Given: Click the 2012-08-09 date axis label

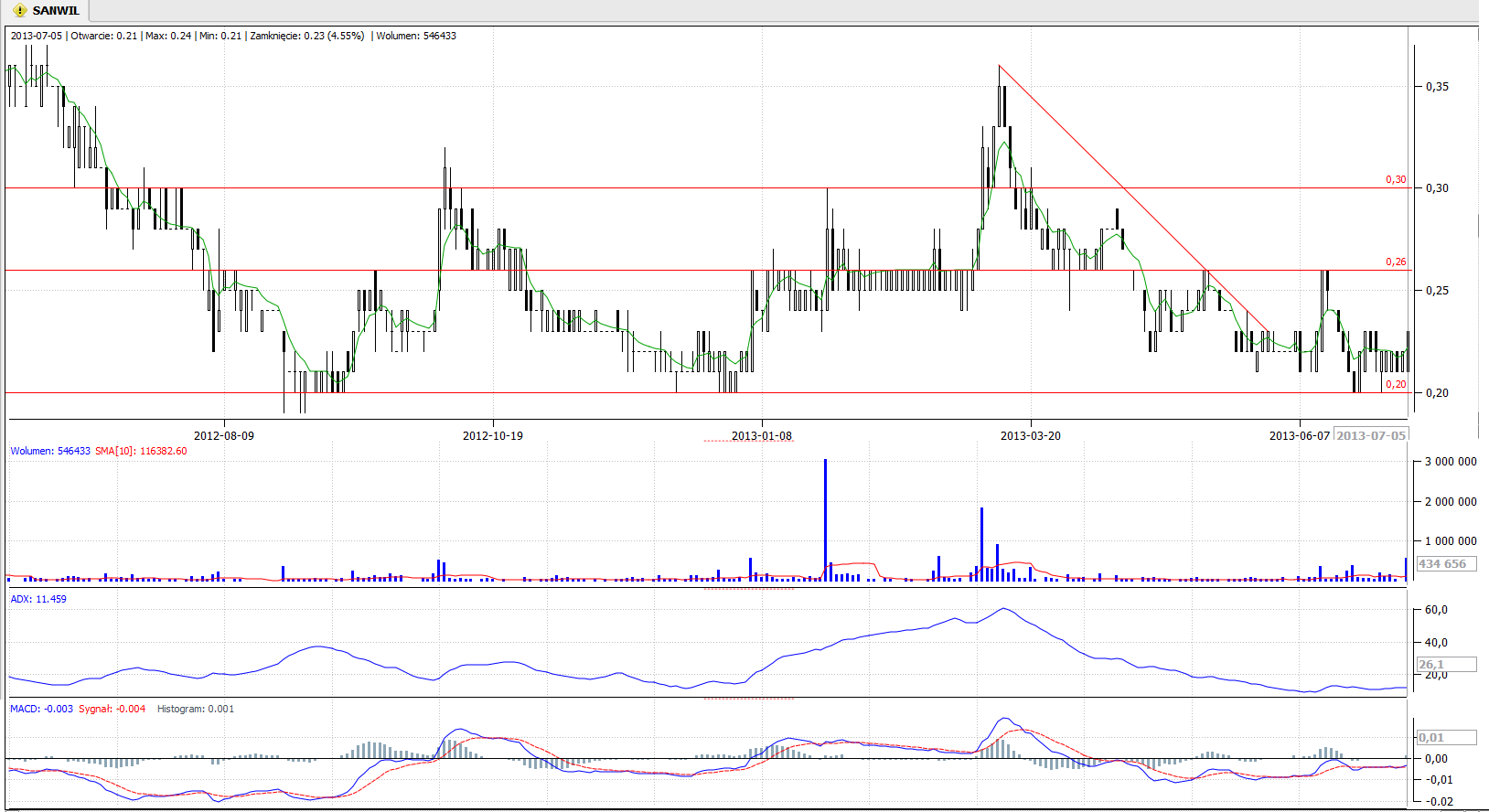Looking at the screenshot, I should [224, 435].
